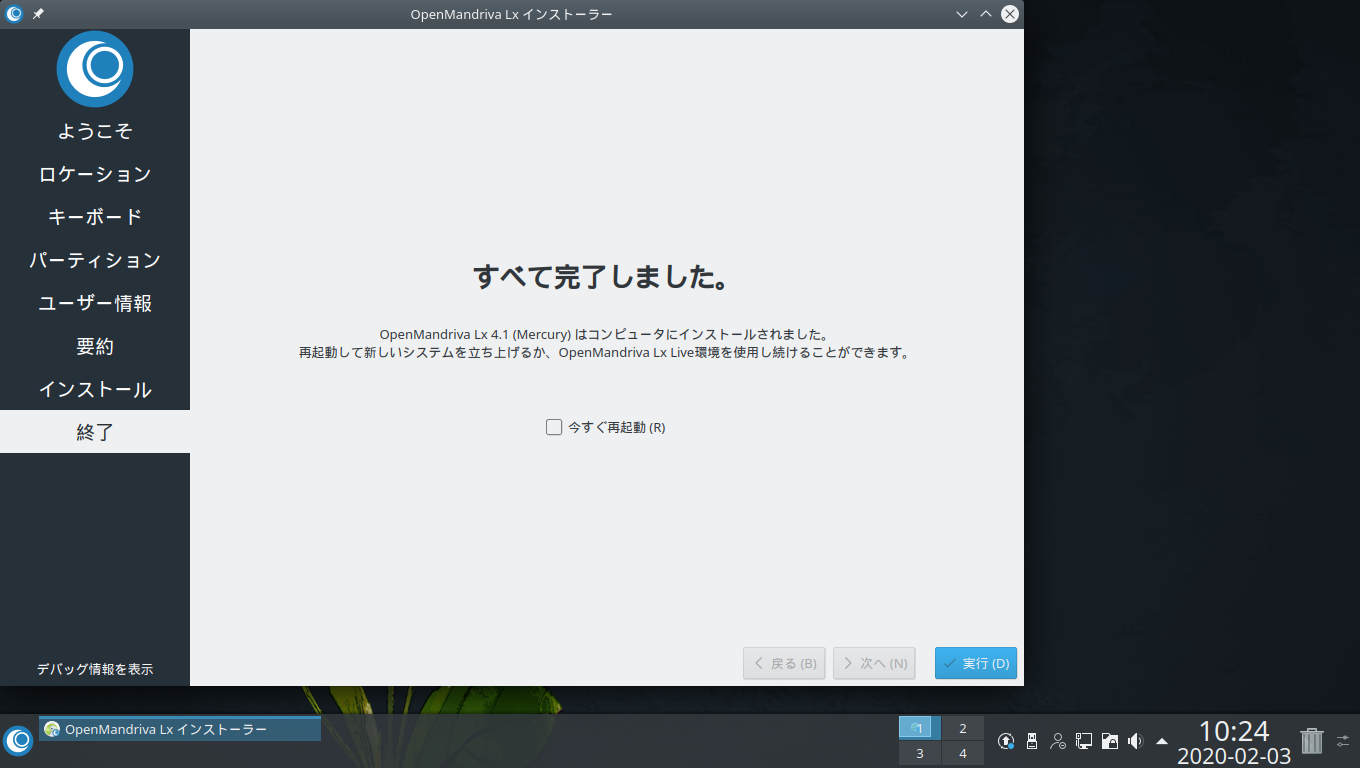Click the panel settings sliders icon
1360x768 pixels.
[1343, 741]
